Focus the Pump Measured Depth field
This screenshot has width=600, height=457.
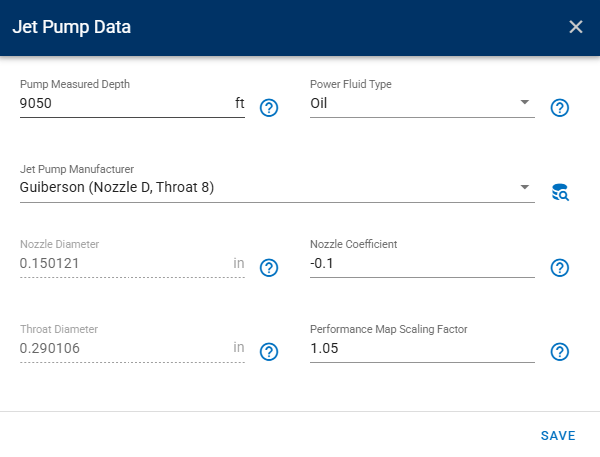point(120,102)
